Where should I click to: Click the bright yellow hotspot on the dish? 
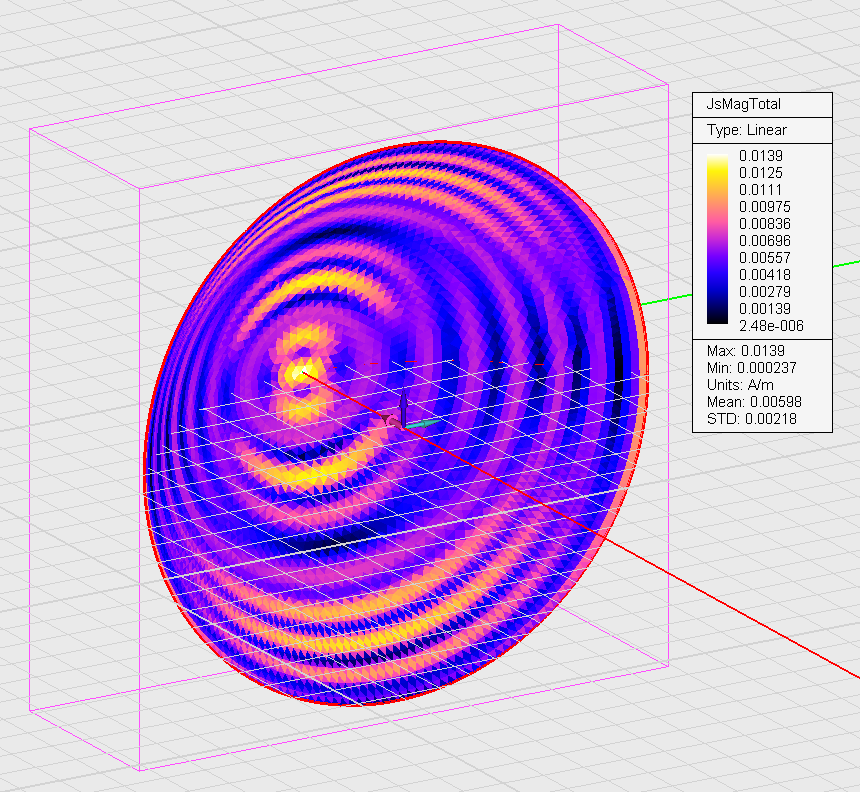(x=294, y=373)
